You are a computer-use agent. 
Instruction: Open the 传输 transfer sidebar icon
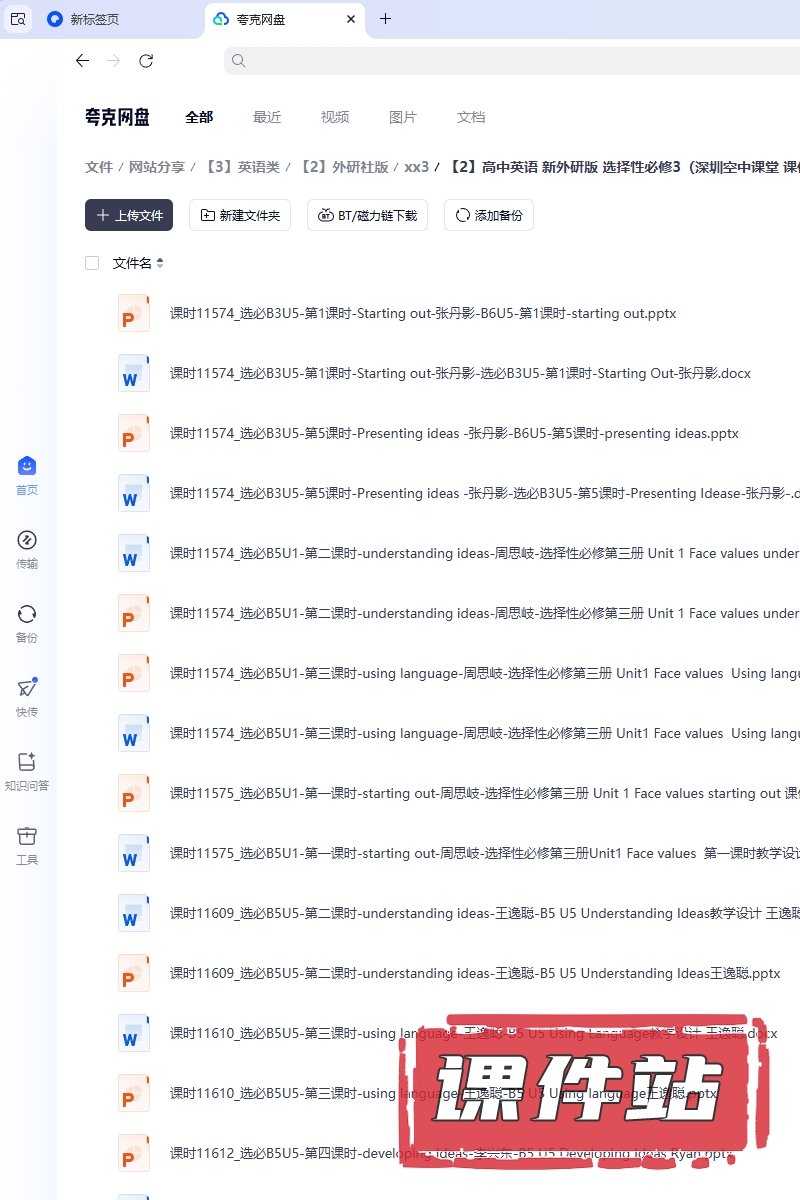[27, 541]
